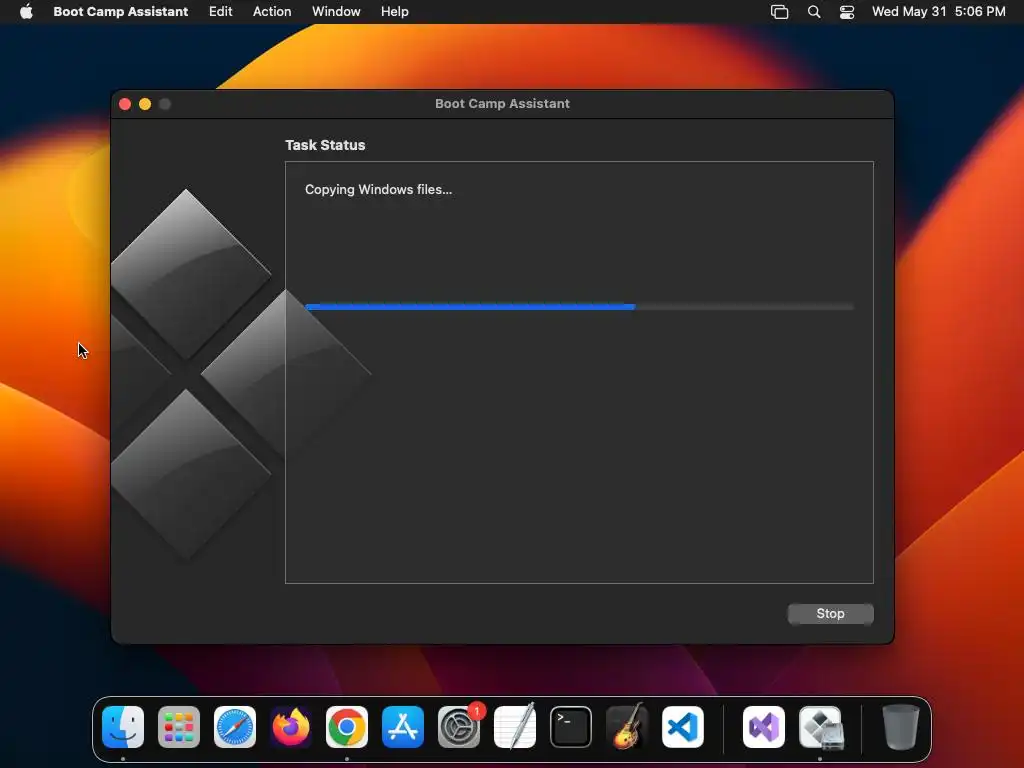Open the Help menu
Image resolution: width=1024 pixels, height=768 pixels.
[x=394, y=11]
